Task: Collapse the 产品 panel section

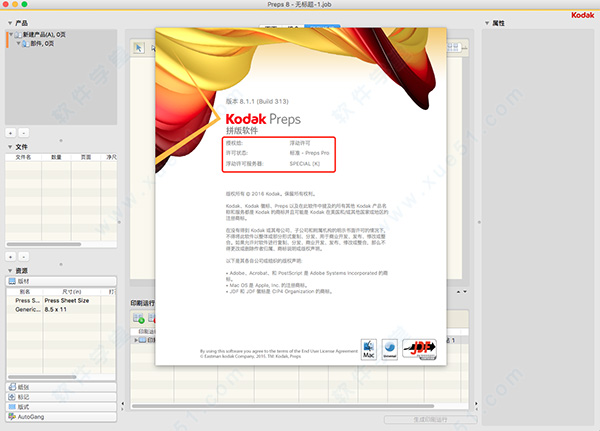Action: (x=10, y=23)
